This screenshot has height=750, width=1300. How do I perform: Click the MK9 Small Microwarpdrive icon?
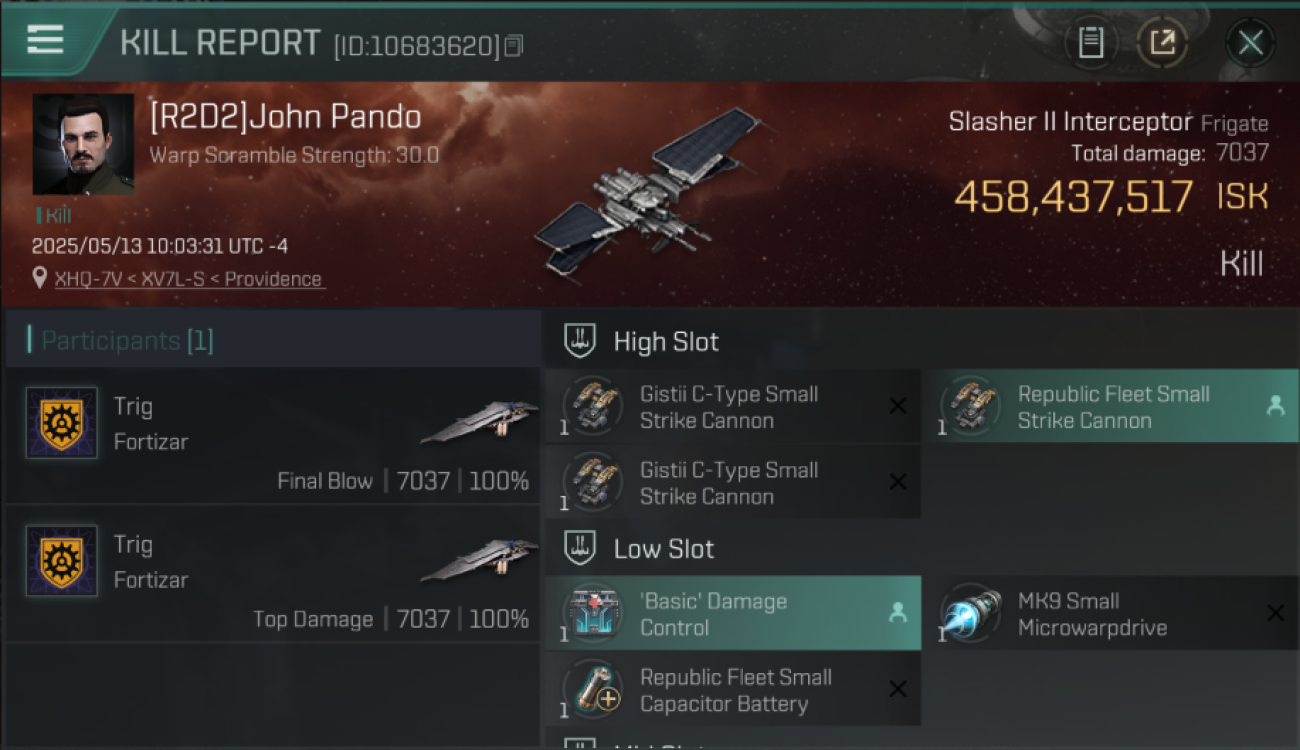[x=970, y=614]
